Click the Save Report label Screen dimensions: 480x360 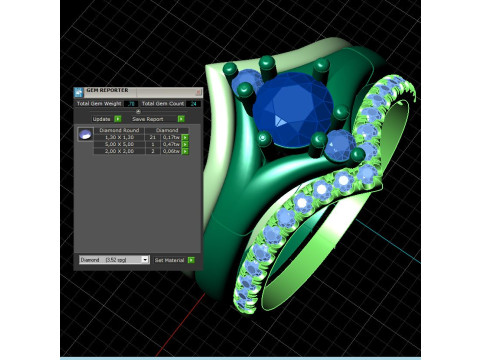[x=148, y=119]
